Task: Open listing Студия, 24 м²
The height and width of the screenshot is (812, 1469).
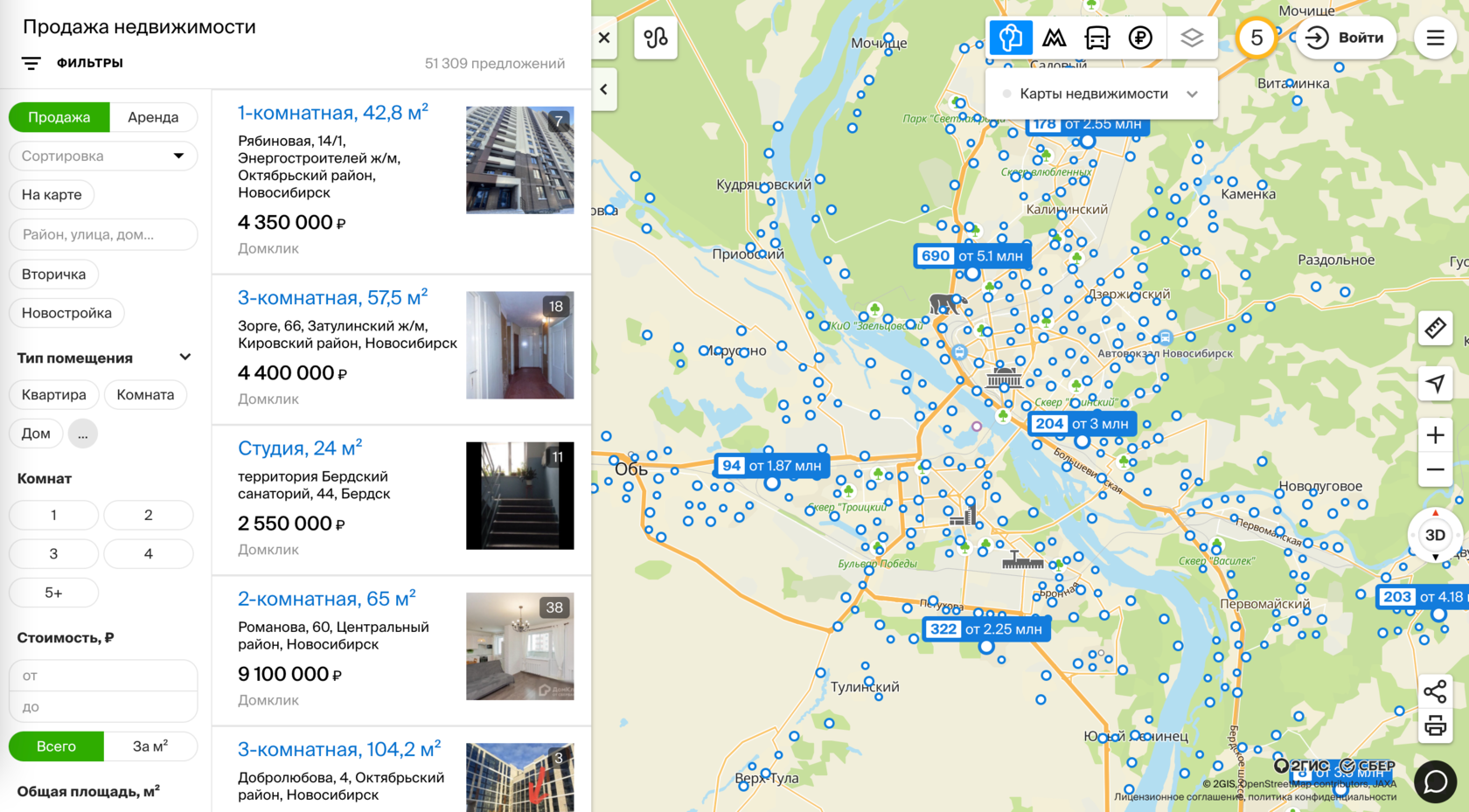Action: (300, 448)
